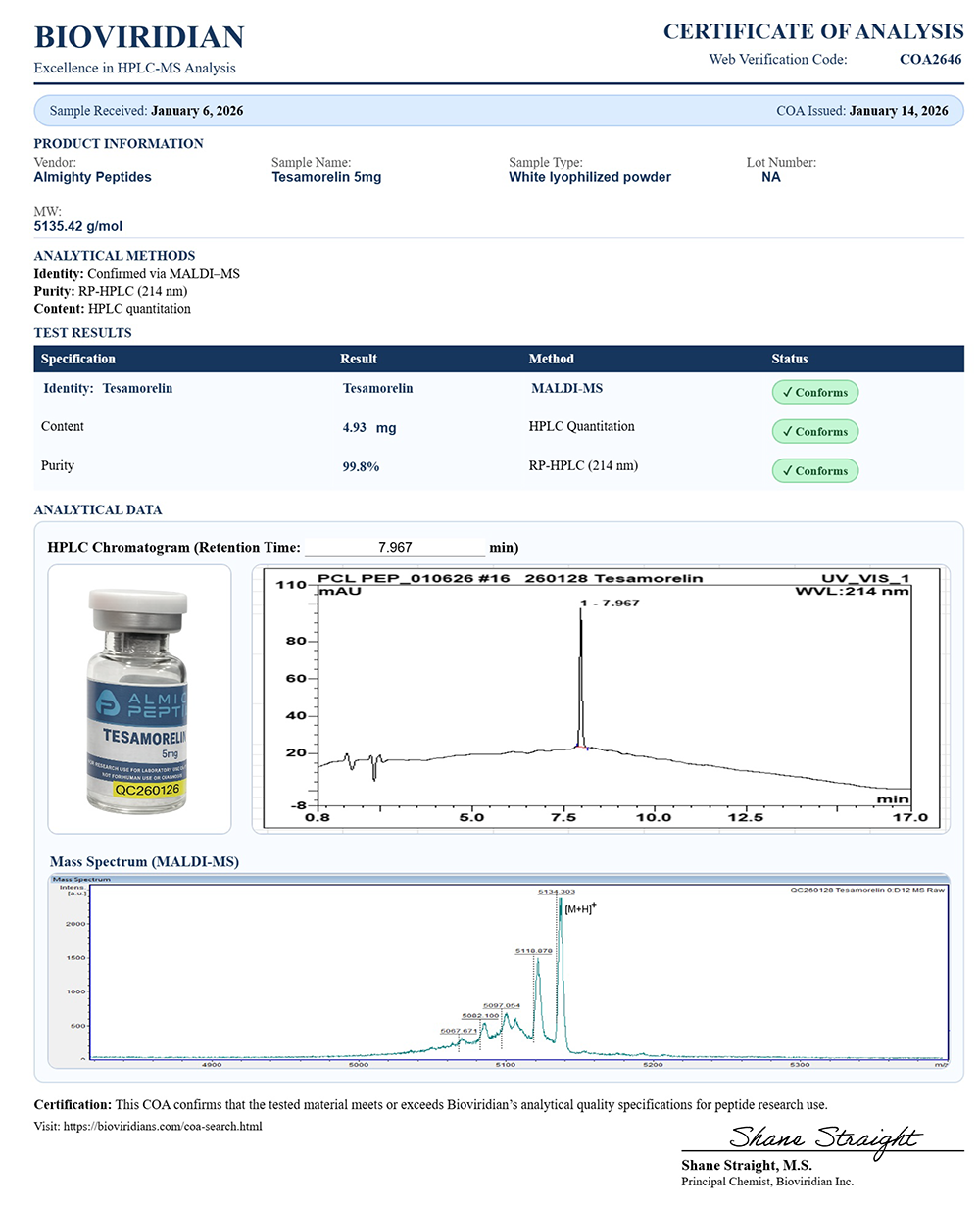The image size is (980, 1208).
Task: Click the COA Issued date January 14, 2026
Action: (898, 111)
